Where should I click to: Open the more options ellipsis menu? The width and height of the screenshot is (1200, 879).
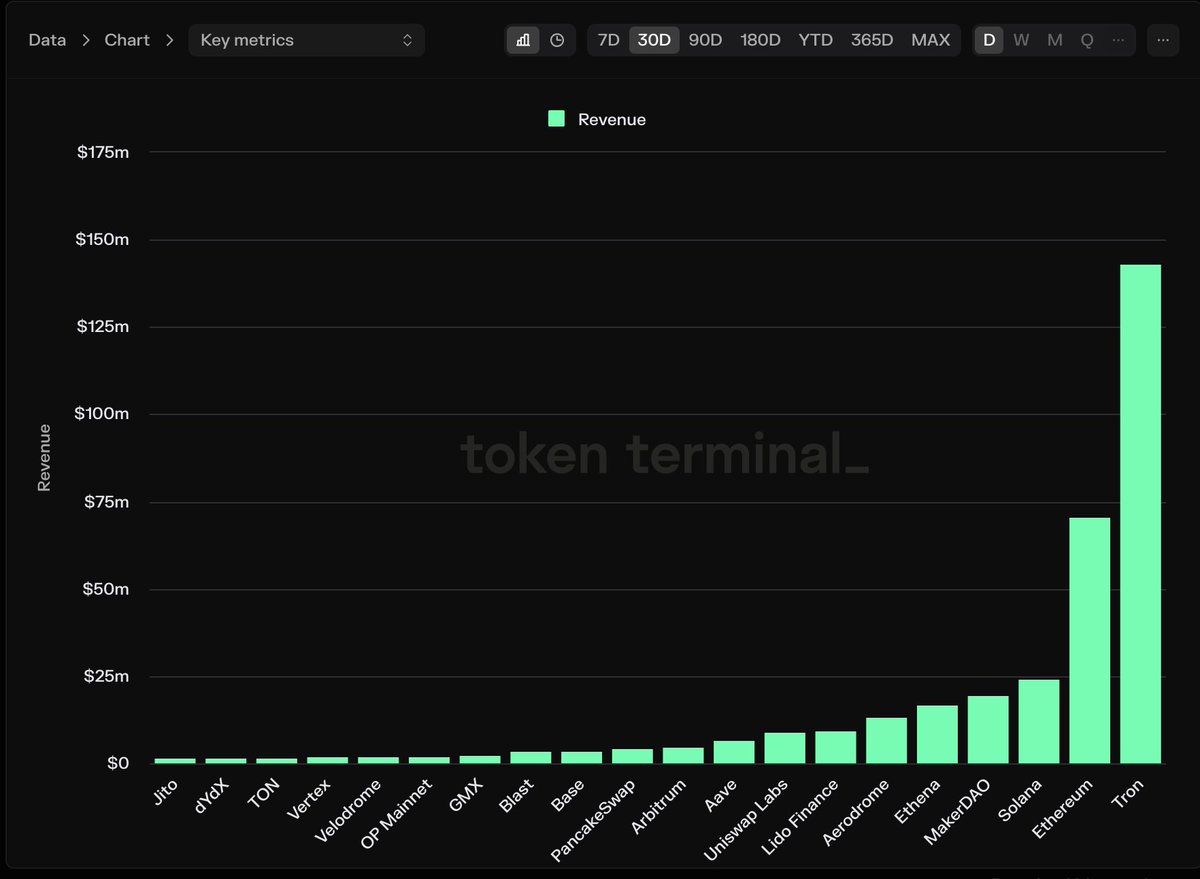pos(1162,40)
